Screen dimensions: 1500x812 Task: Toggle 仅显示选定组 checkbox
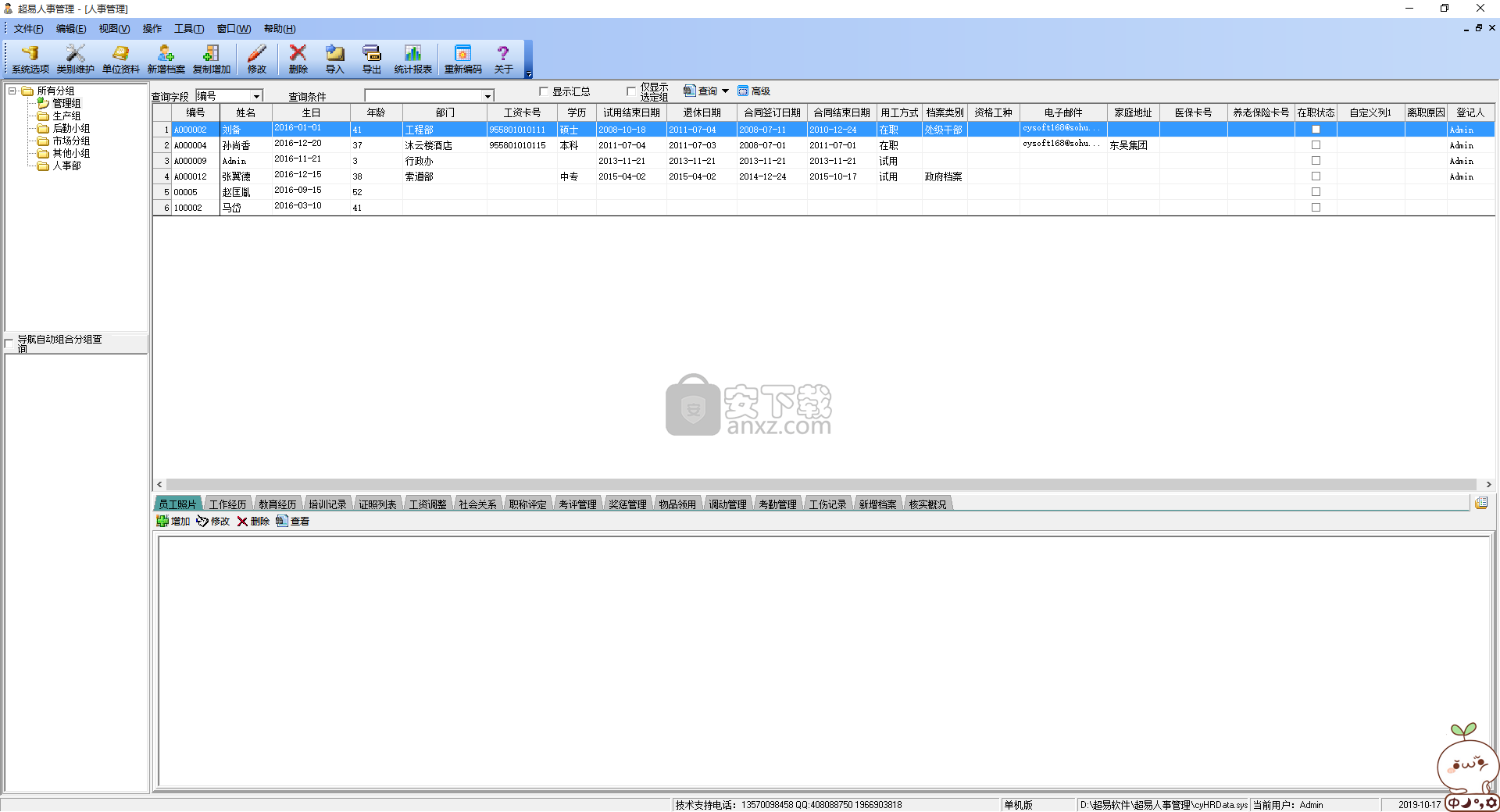click(631, 91)
